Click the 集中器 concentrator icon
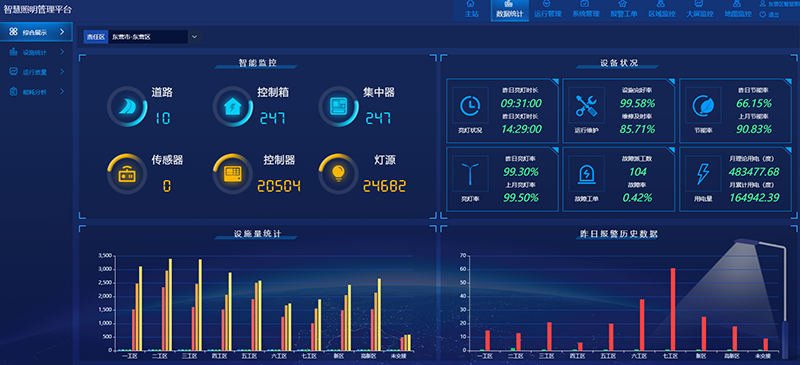800x365 pixels. tap(338, 106)
